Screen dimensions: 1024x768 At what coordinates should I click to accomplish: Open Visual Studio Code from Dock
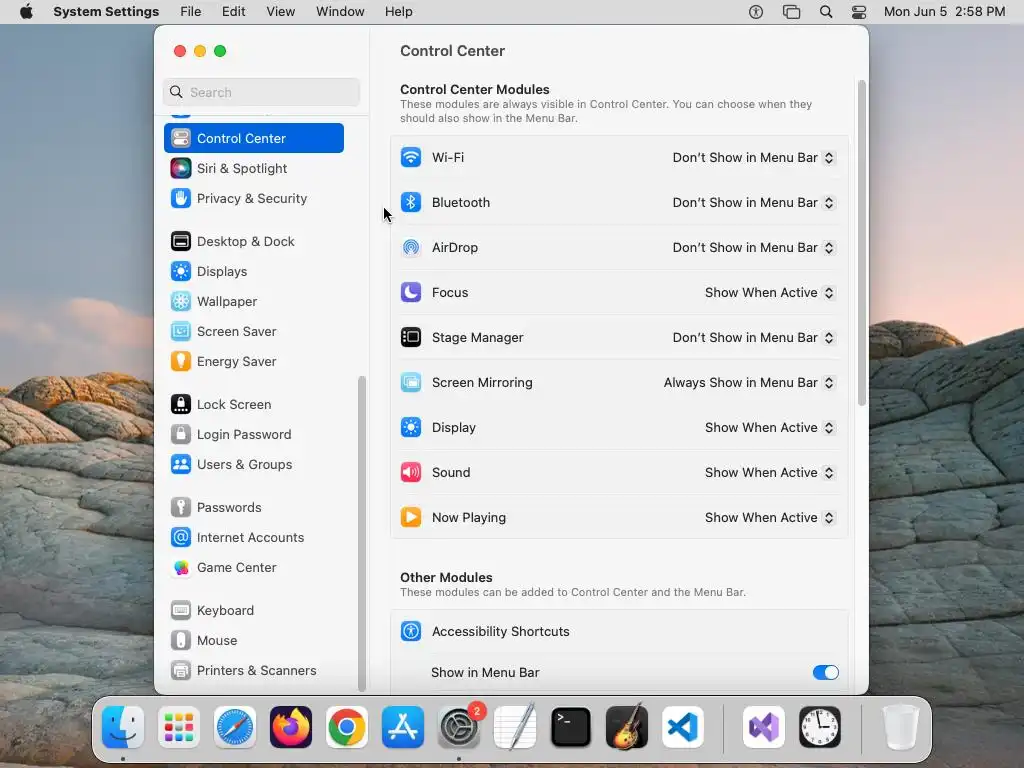[x=683, y=727]
